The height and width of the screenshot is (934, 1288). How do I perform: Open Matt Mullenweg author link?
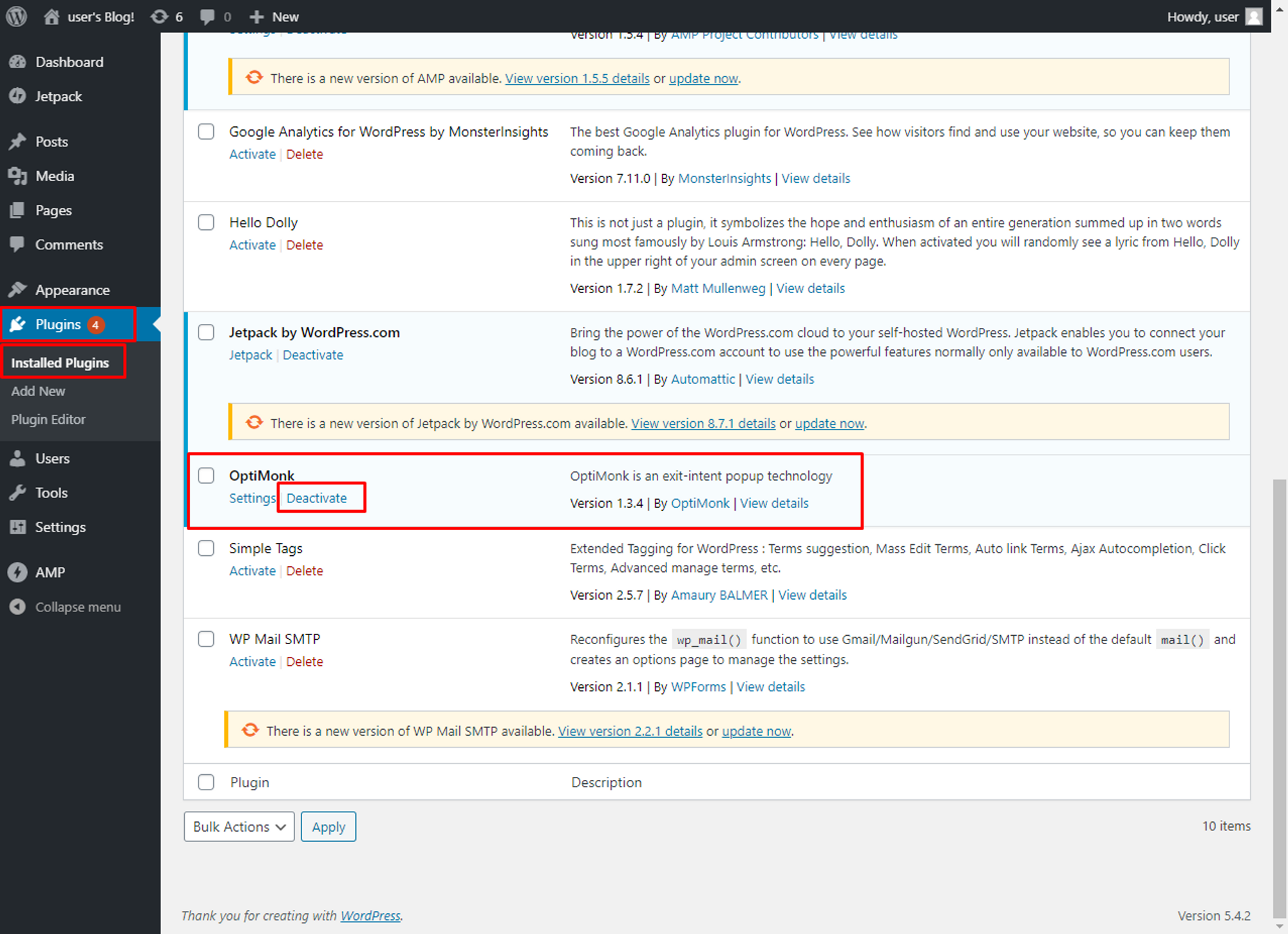pyautogui.click(x=718, y=289)
